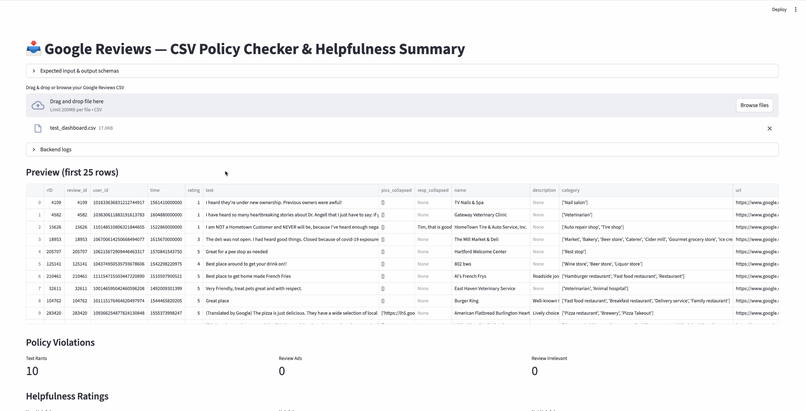Click ['Wine store', 'Beer store', 'Liquor store'] cell

[x=646, y=264]
